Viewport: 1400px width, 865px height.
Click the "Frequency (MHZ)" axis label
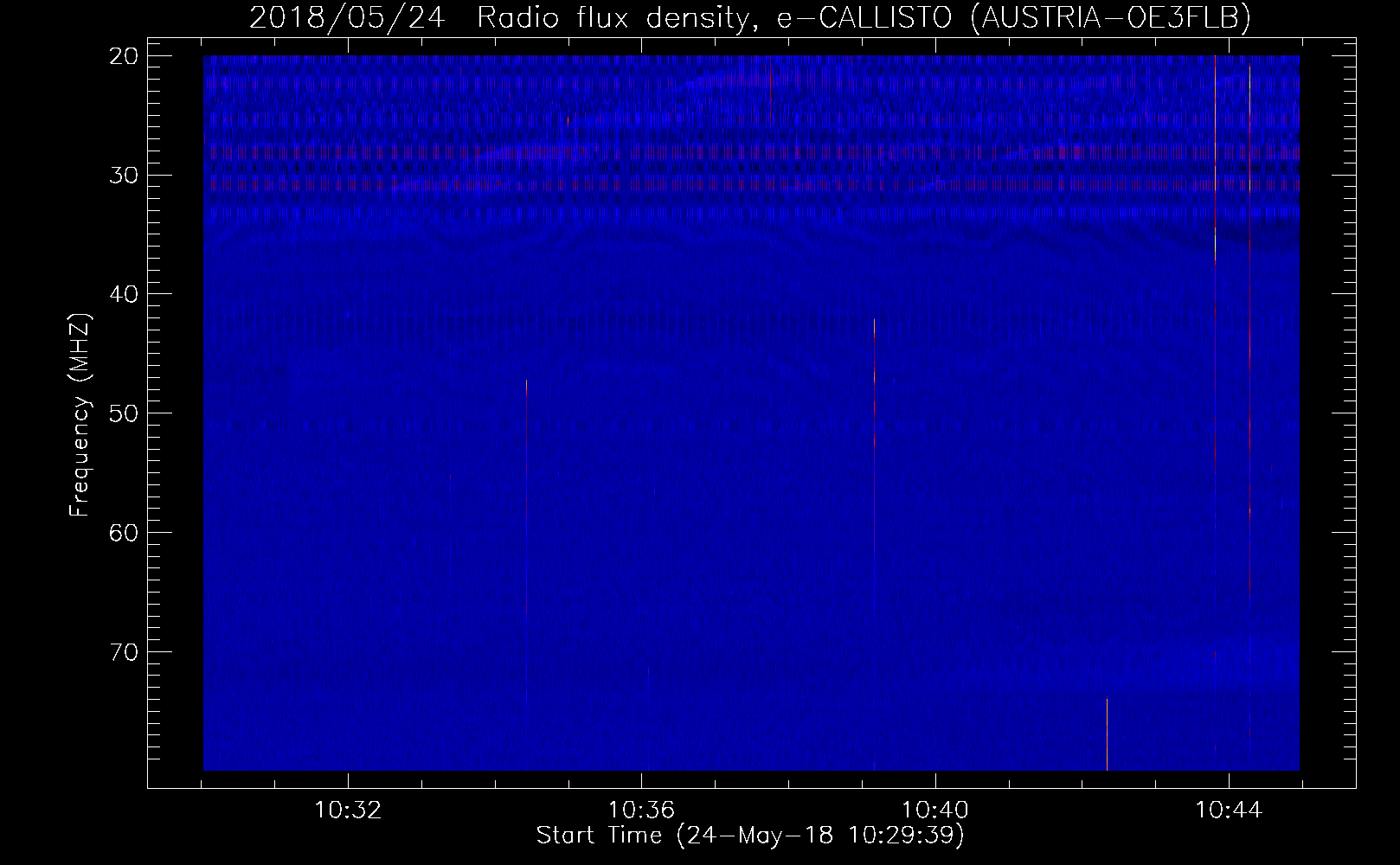80,415
